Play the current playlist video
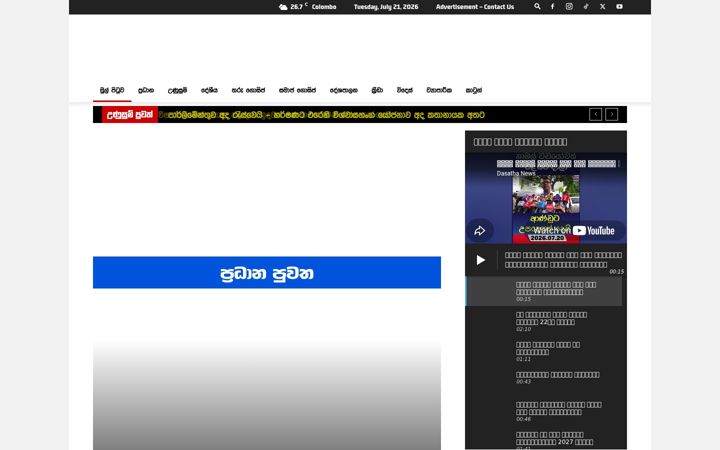The image size is (720, 450). pos(481,260)
